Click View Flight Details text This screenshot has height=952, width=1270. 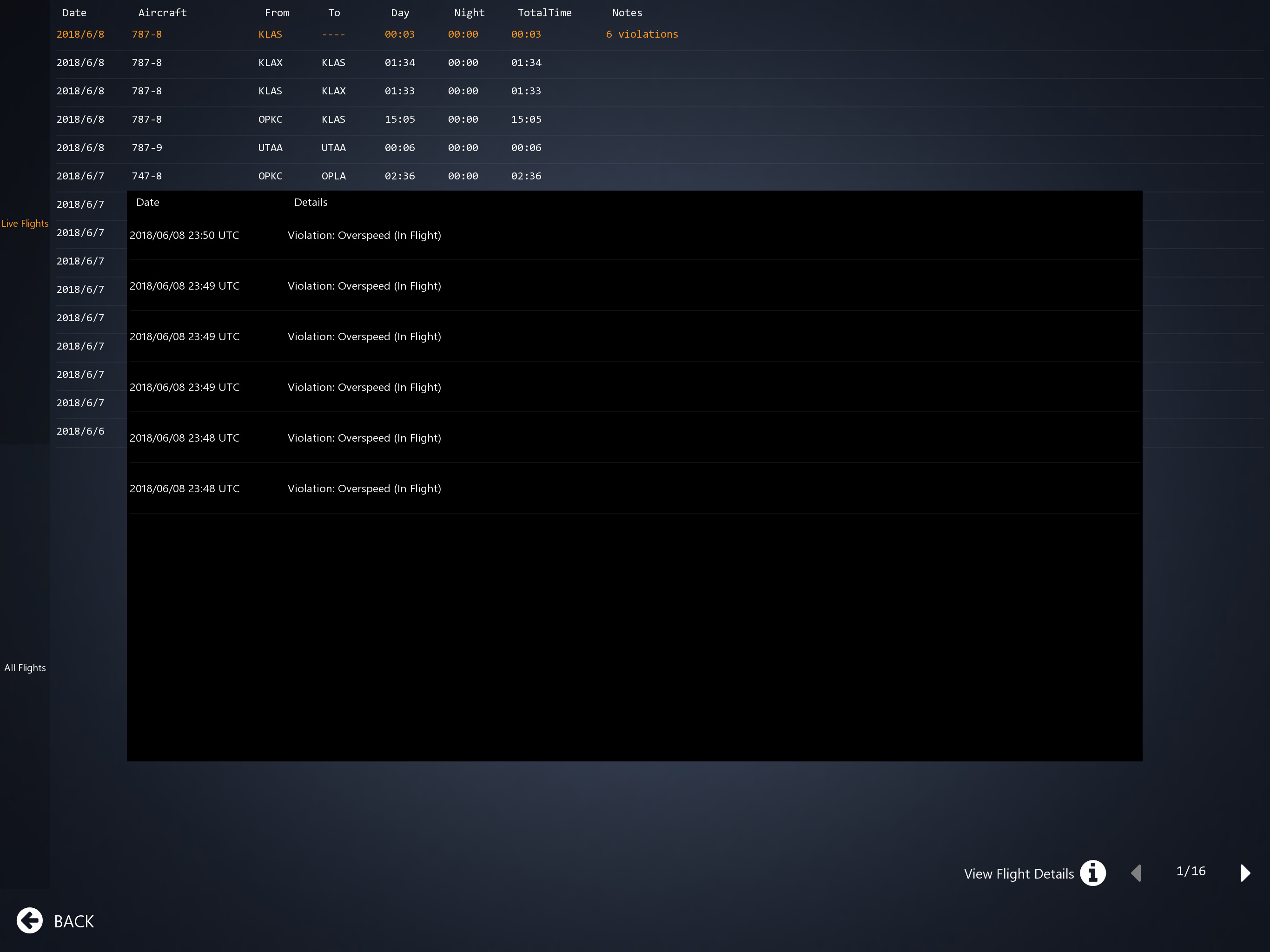pyautogui.click(x=1019, y=874)
